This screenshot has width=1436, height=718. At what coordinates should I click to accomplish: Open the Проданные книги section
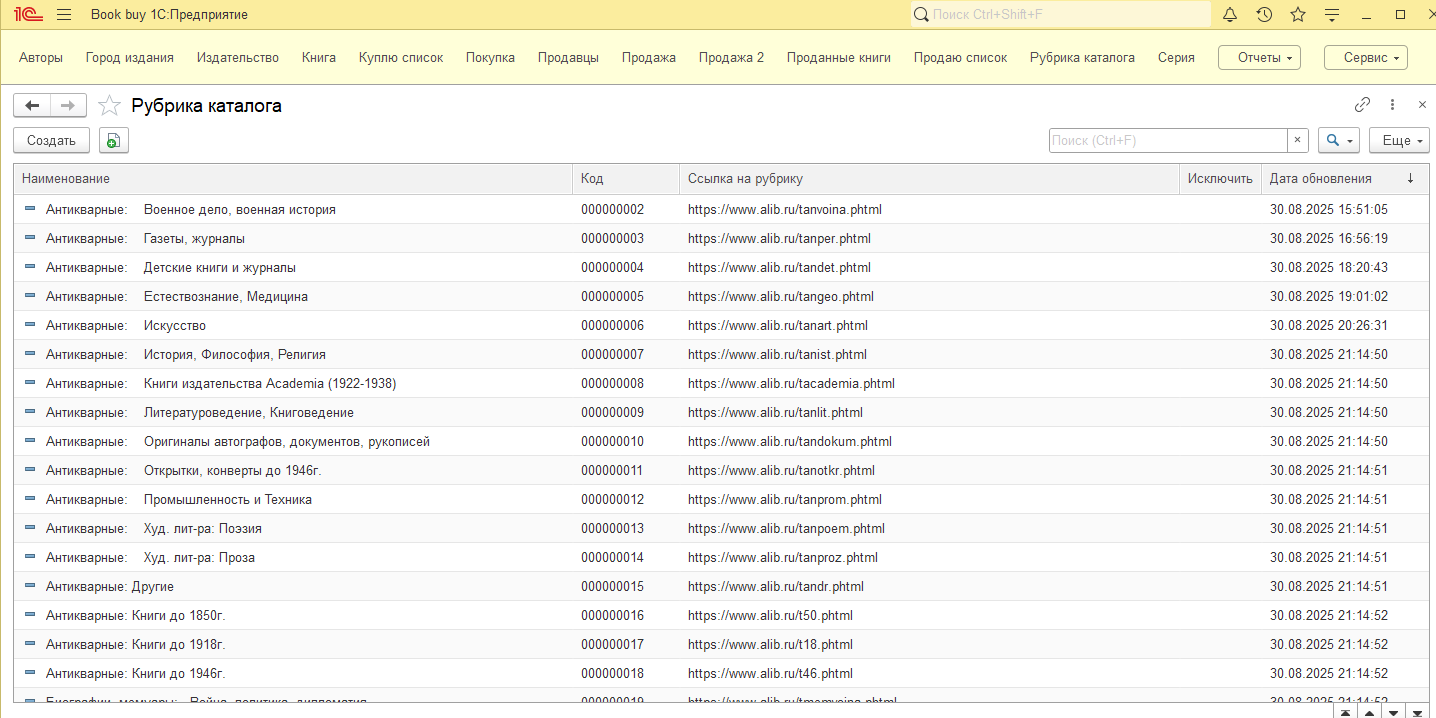coord(838,58)
